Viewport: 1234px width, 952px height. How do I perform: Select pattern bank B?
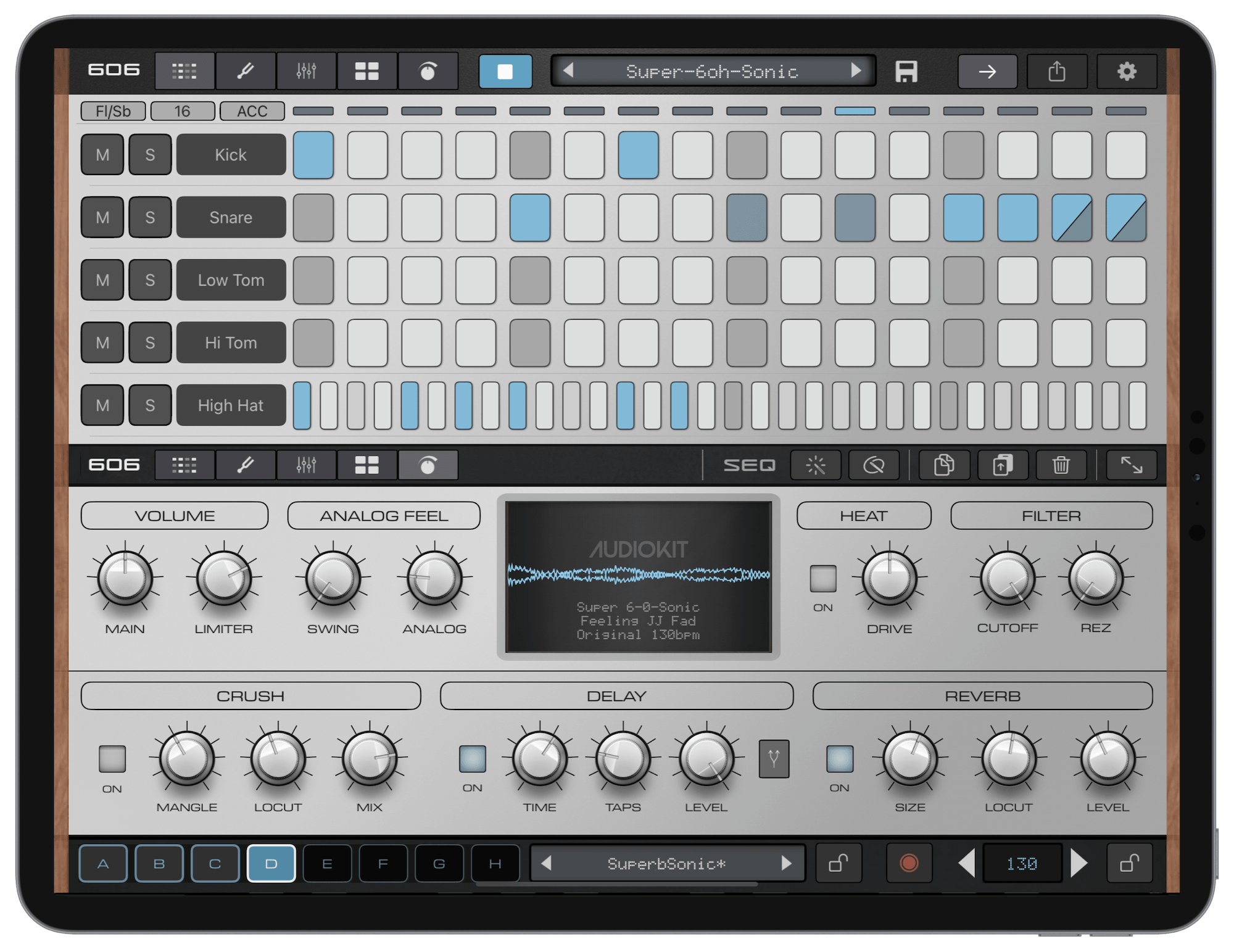click(159, 863)
